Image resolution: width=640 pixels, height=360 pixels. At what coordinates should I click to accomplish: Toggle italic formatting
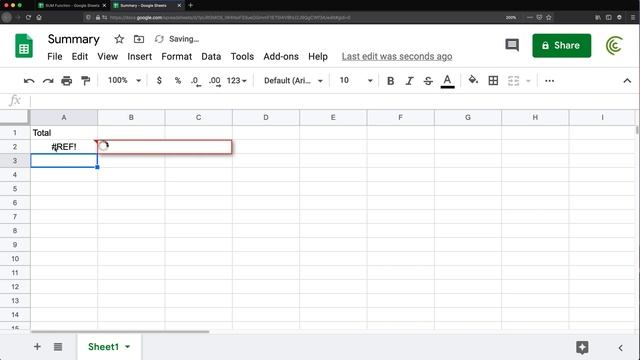click(x=409, y=81)
